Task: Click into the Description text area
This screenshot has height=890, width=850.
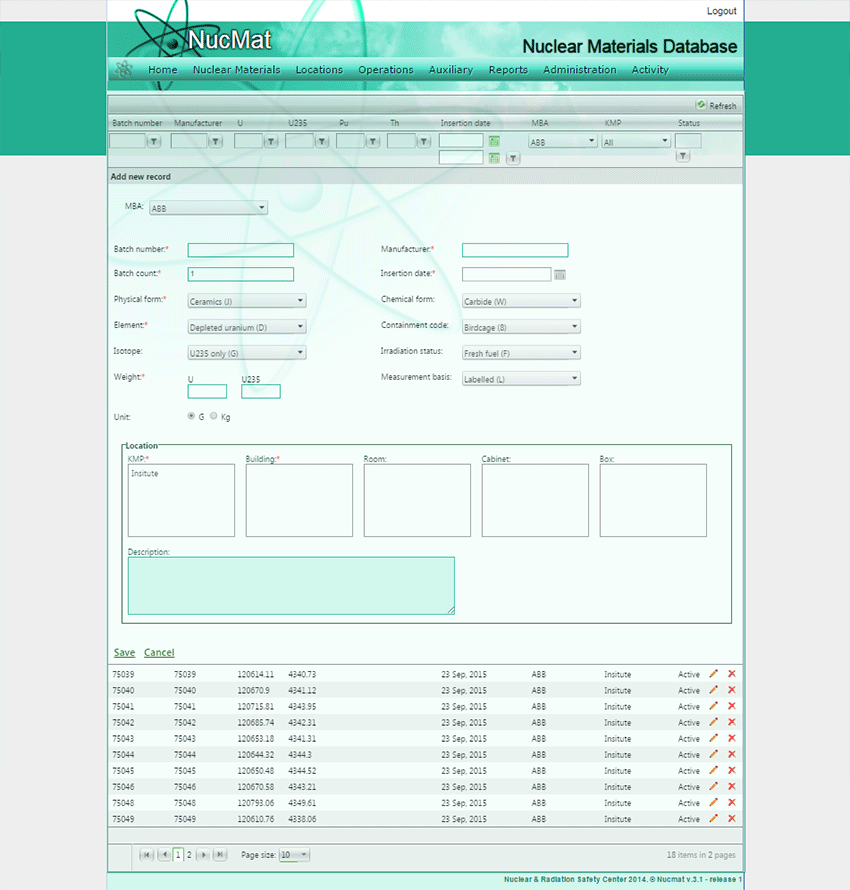Action: point(291,585)
